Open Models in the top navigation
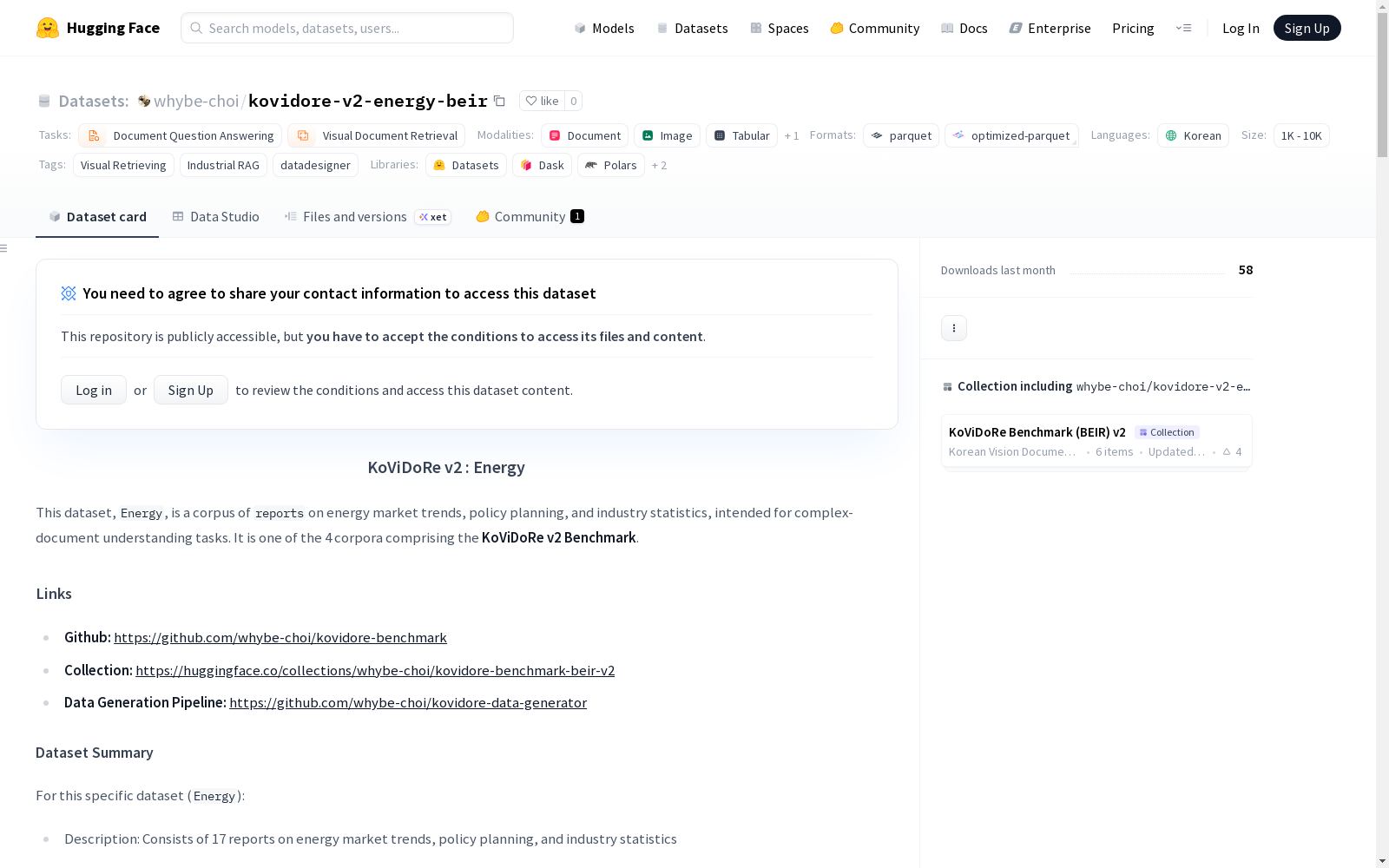 tap(604, 28)
